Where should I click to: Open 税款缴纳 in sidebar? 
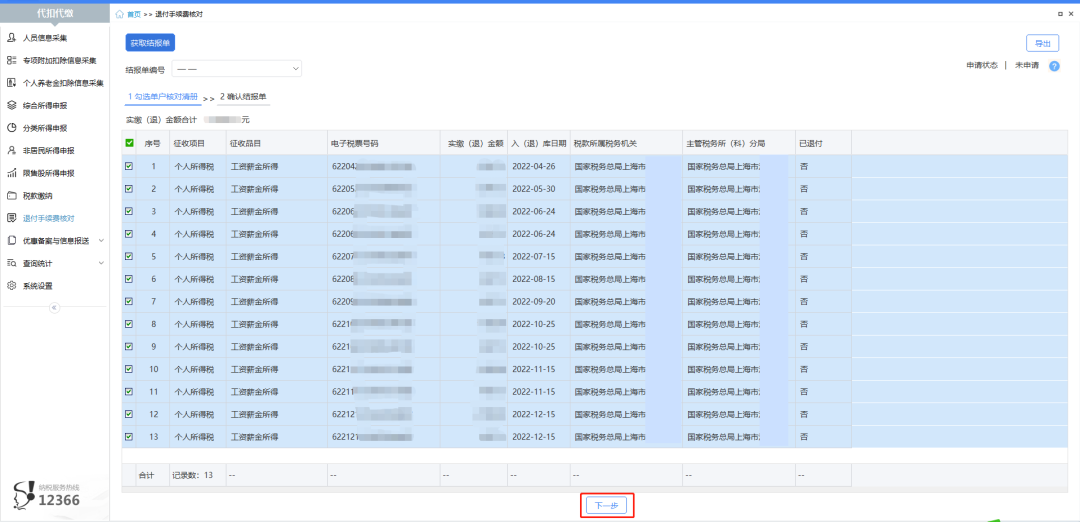38,196
